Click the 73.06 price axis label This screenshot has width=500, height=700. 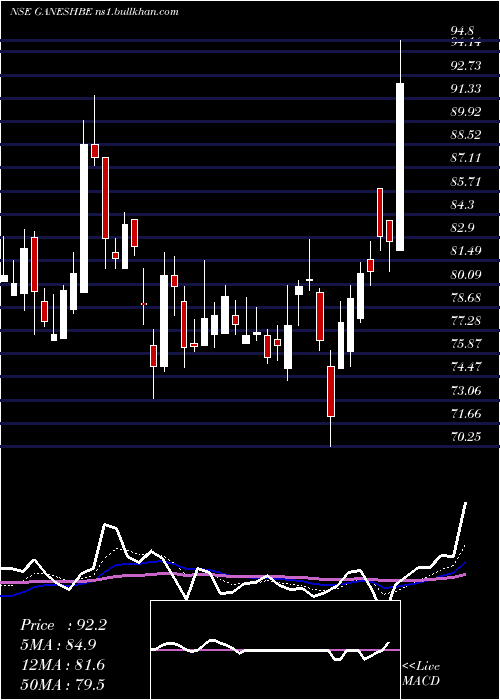point(466,391)
